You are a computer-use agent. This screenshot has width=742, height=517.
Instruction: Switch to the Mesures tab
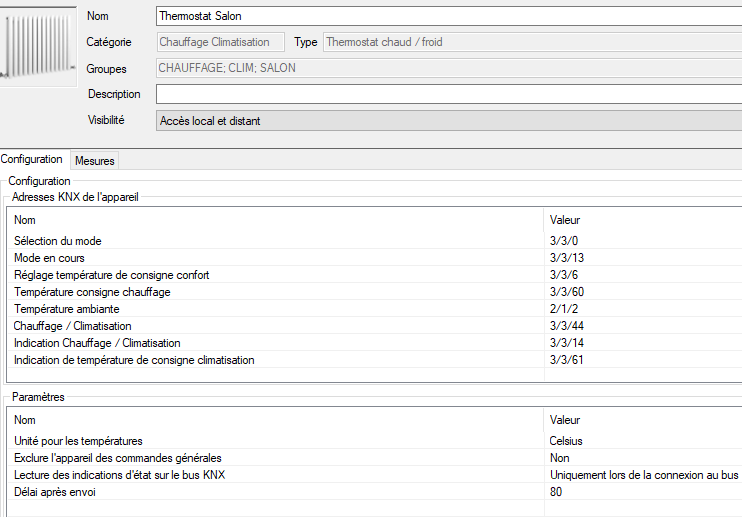pos(95,161)
